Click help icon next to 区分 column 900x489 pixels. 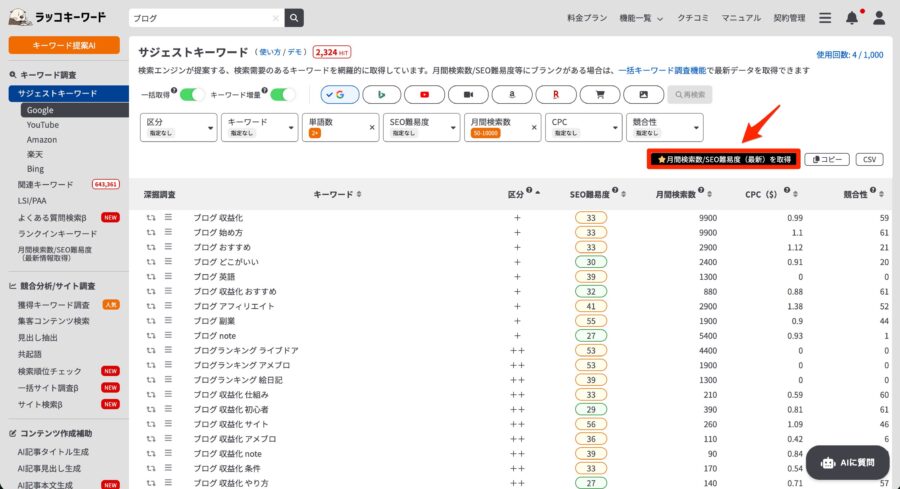[x=529, y=190]
